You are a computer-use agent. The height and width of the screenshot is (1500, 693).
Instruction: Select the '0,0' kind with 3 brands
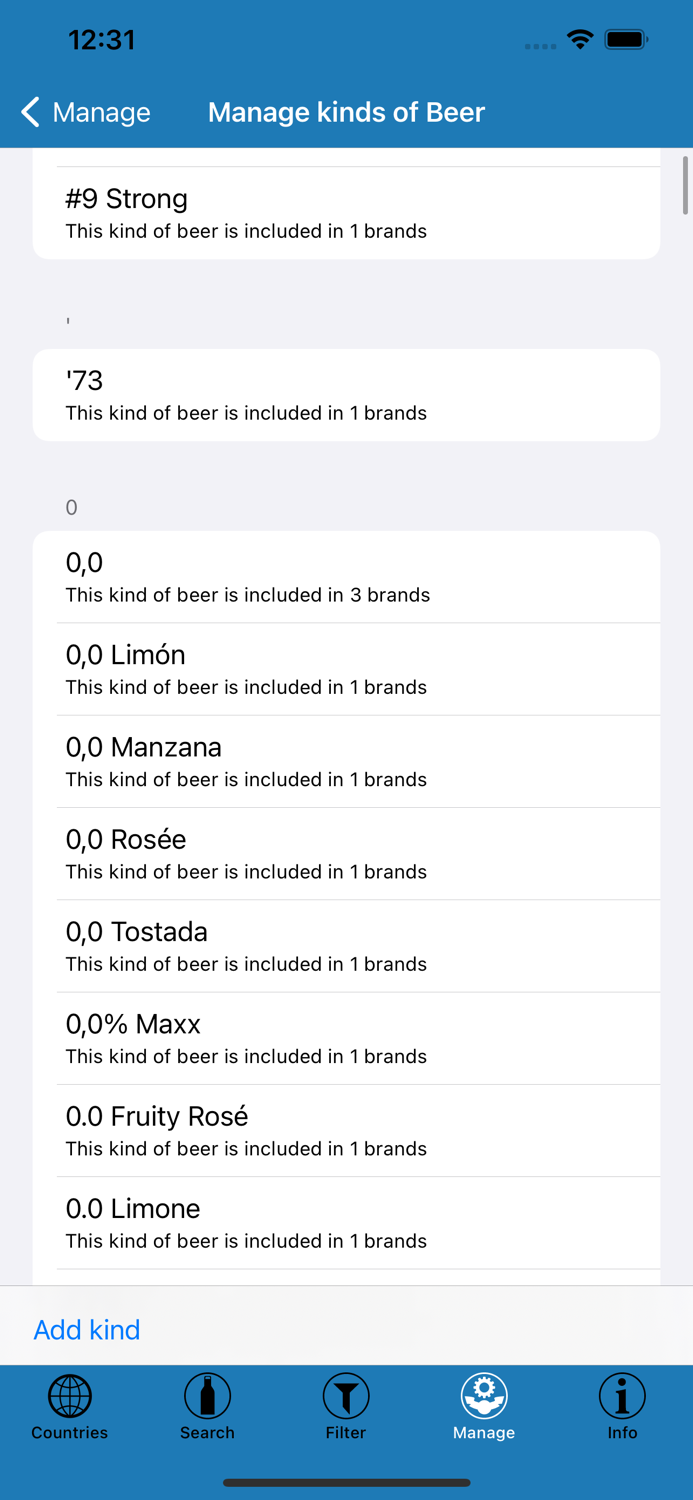coord(346,577)
